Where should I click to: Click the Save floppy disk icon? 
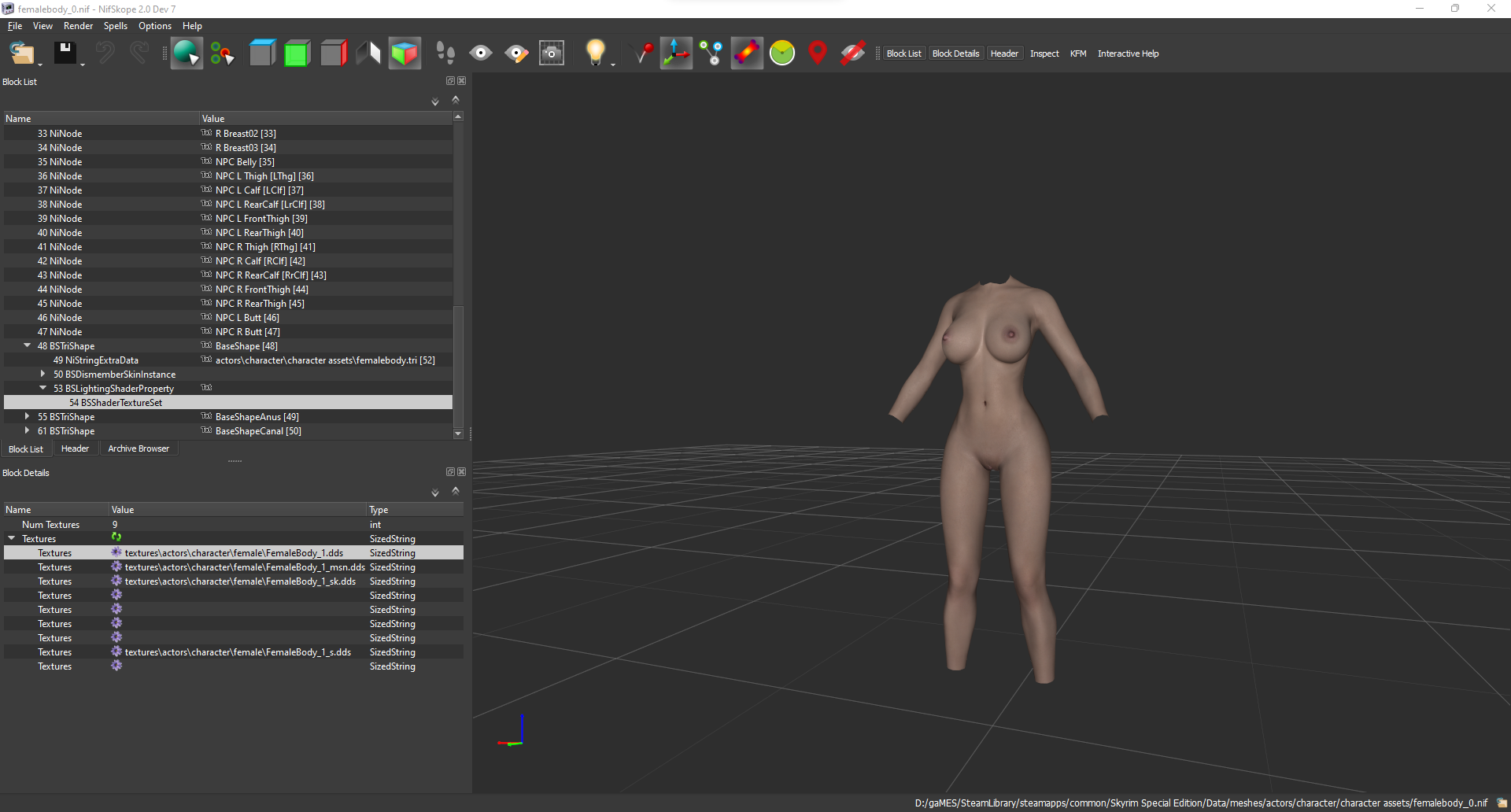65,53
